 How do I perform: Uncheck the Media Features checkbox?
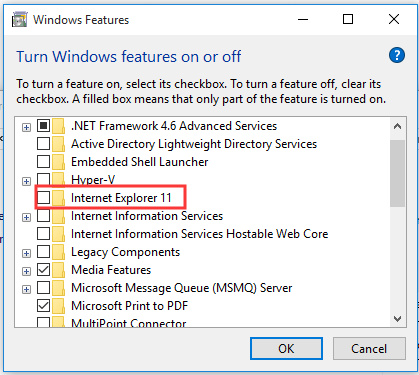pyautogui.click(x=43, y=270)
